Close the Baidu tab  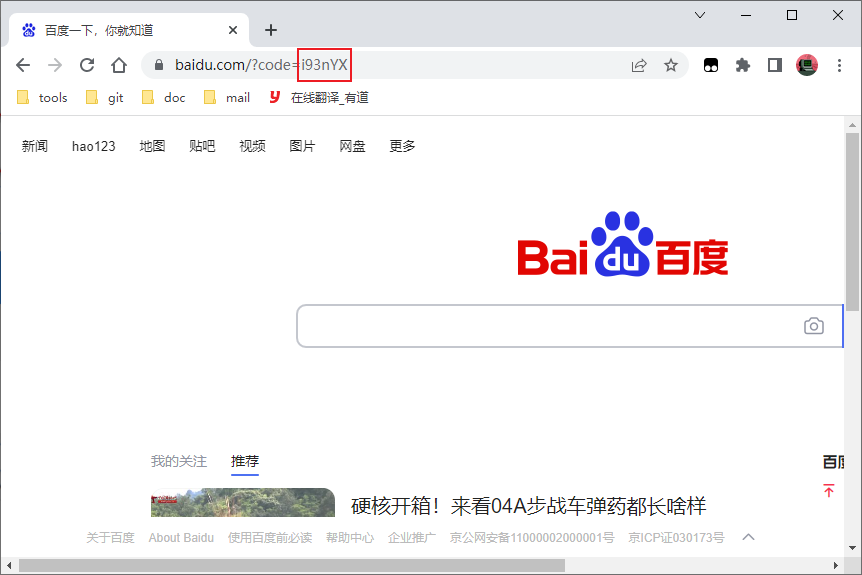point(233,30)
